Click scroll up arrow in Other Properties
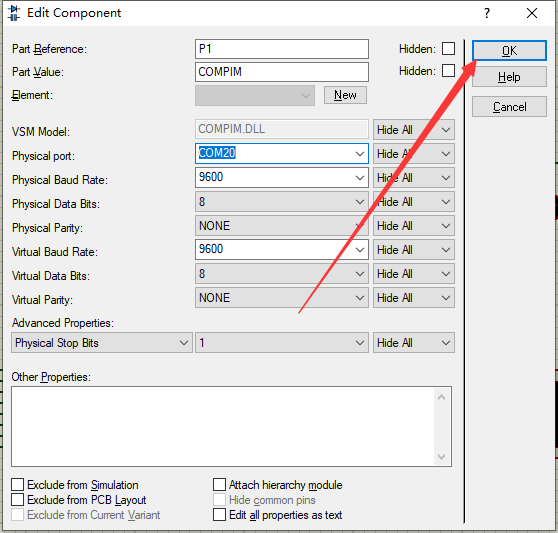 441,397
